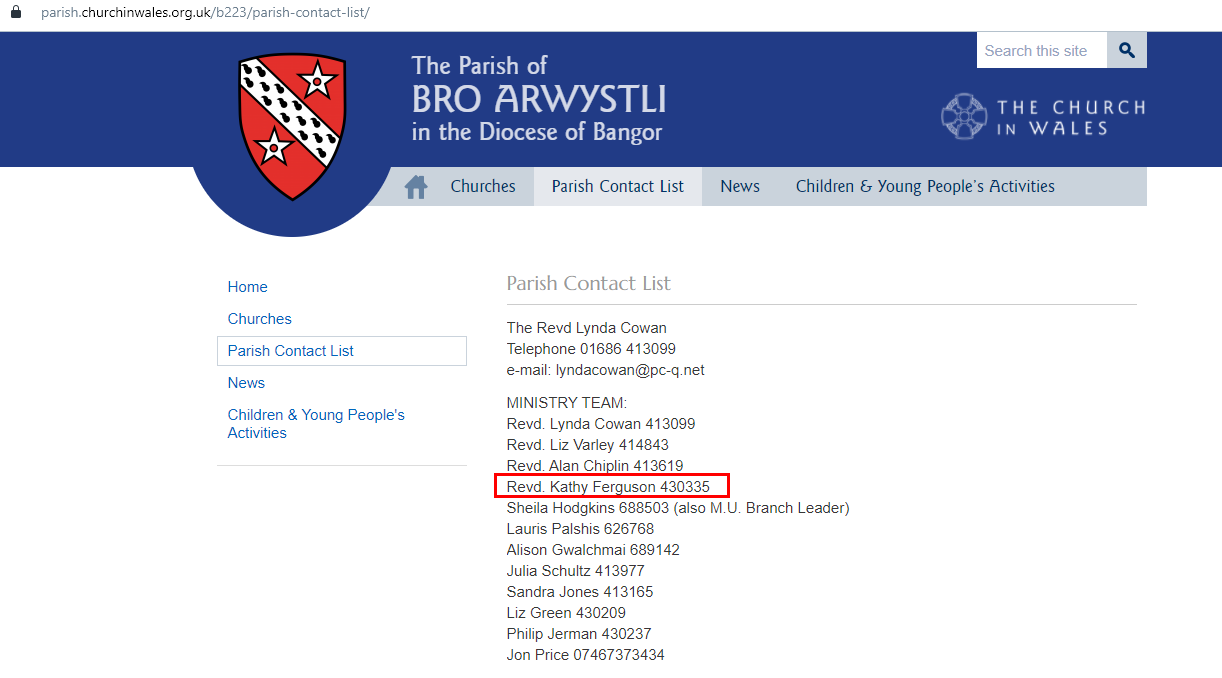The width and height of the screenshot is (1222, 678).
Task: Click Revd. Lynda Cowan 413099 entry
Action: click(601, 424)
